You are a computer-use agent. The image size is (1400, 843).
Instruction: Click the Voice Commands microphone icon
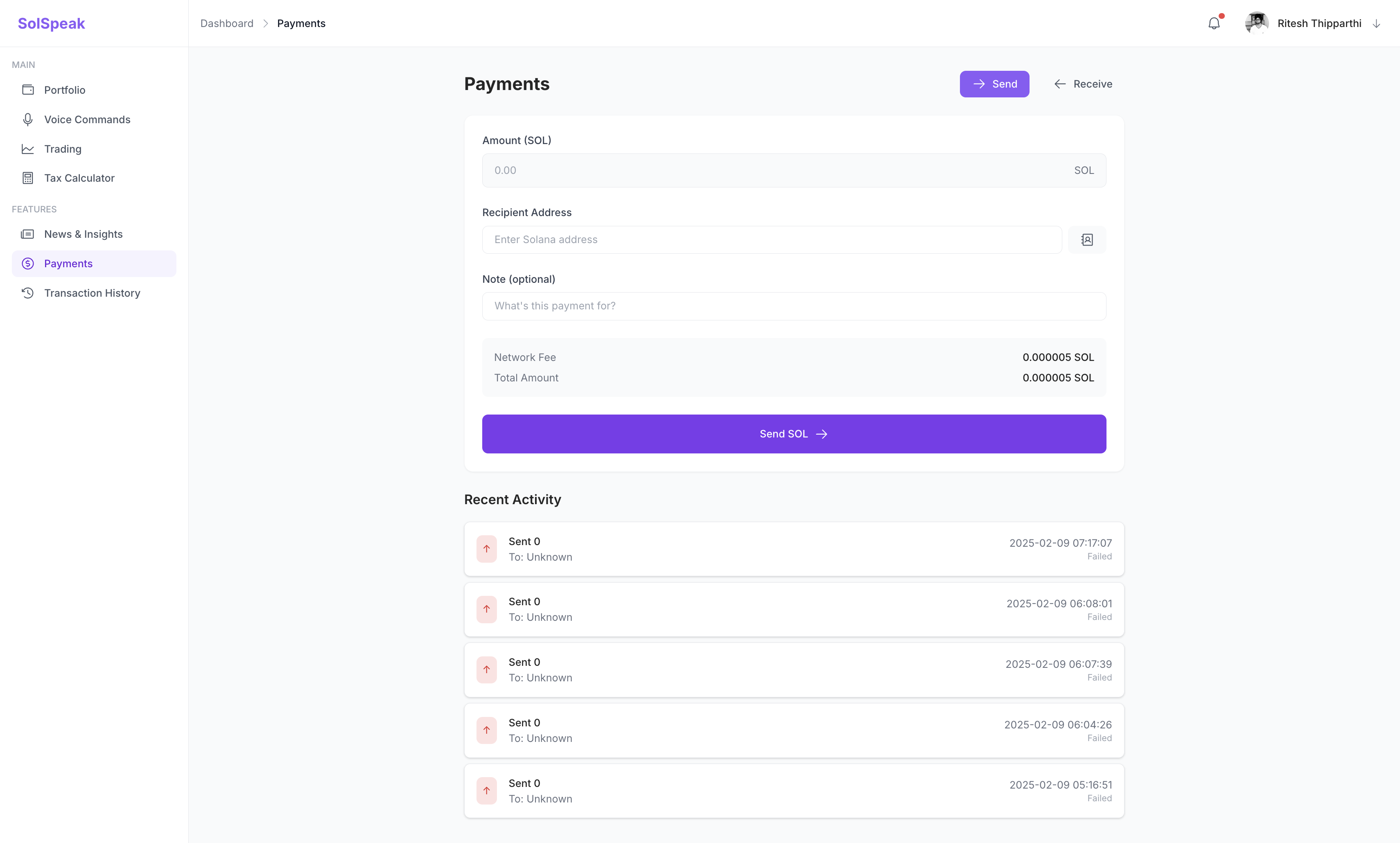pos(28,119)
